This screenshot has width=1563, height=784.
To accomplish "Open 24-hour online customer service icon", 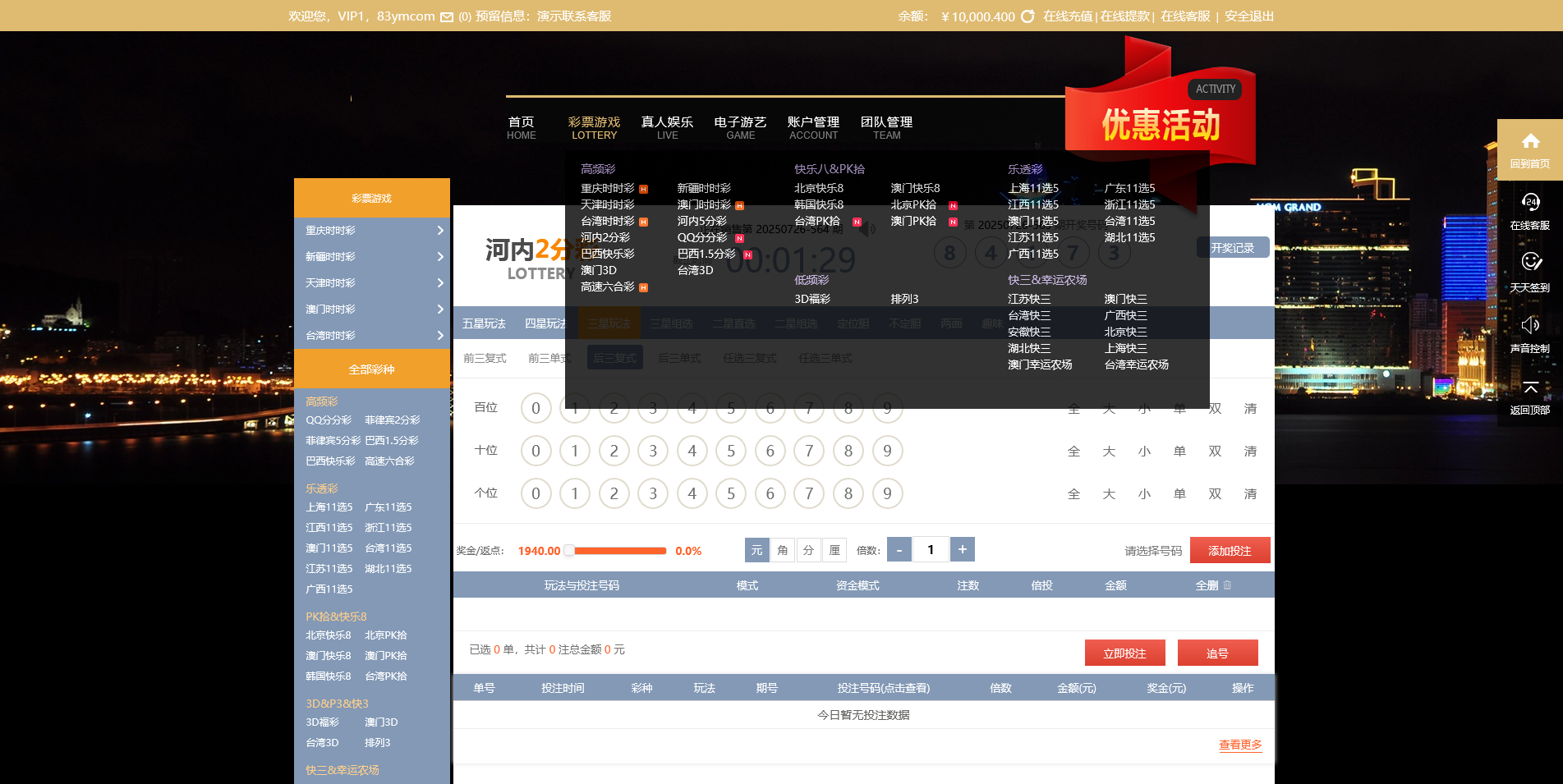I will [x=1529, y=202].
